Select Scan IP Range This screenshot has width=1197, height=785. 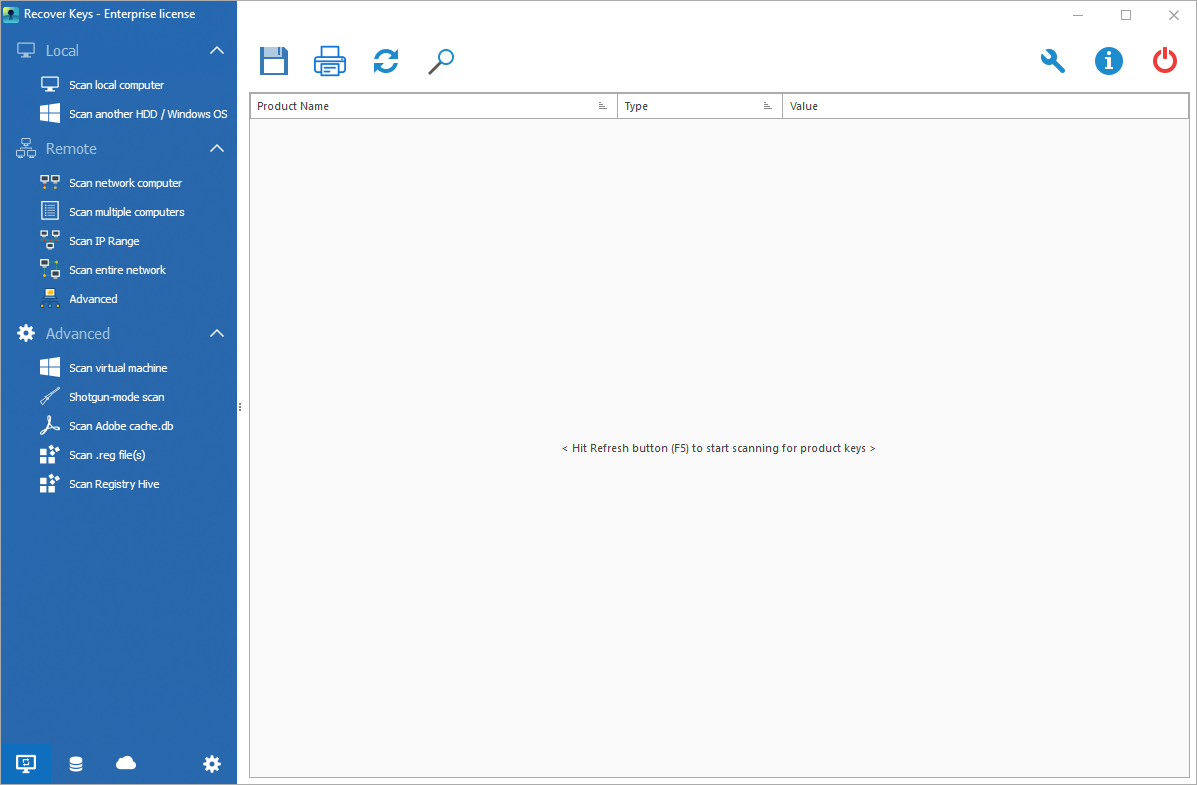pyautogui.click(x=104, y=241)
